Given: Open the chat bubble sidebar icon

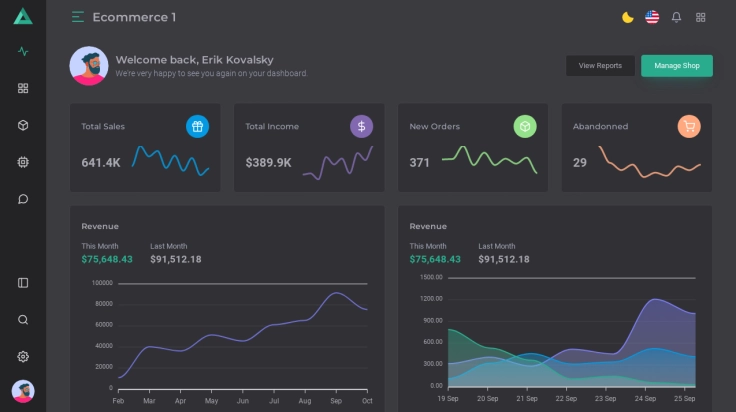Looking at the screenshot, I should [x=23, y=199].
